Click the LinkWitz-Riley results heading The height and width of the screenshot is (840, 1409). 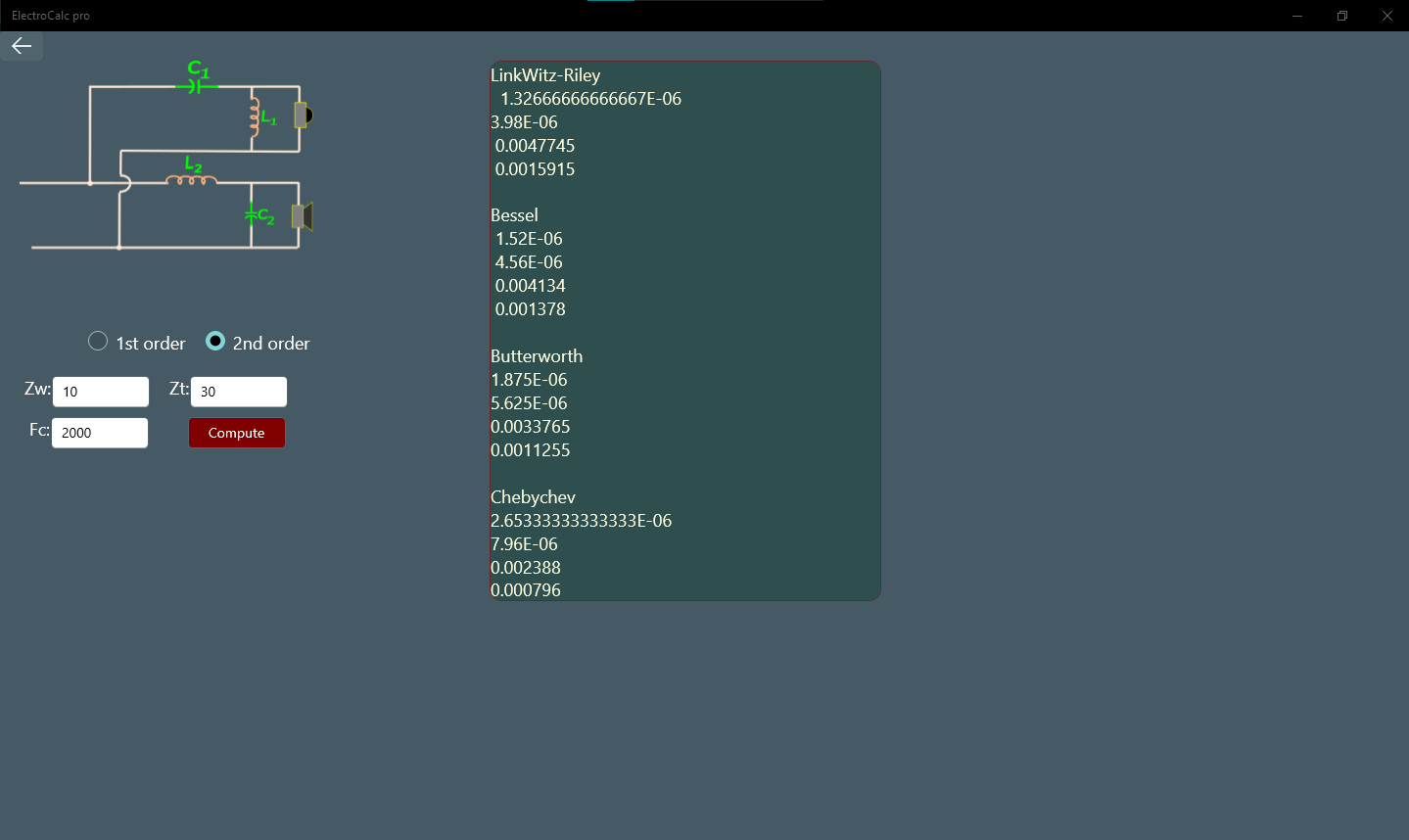coord(547,74)
